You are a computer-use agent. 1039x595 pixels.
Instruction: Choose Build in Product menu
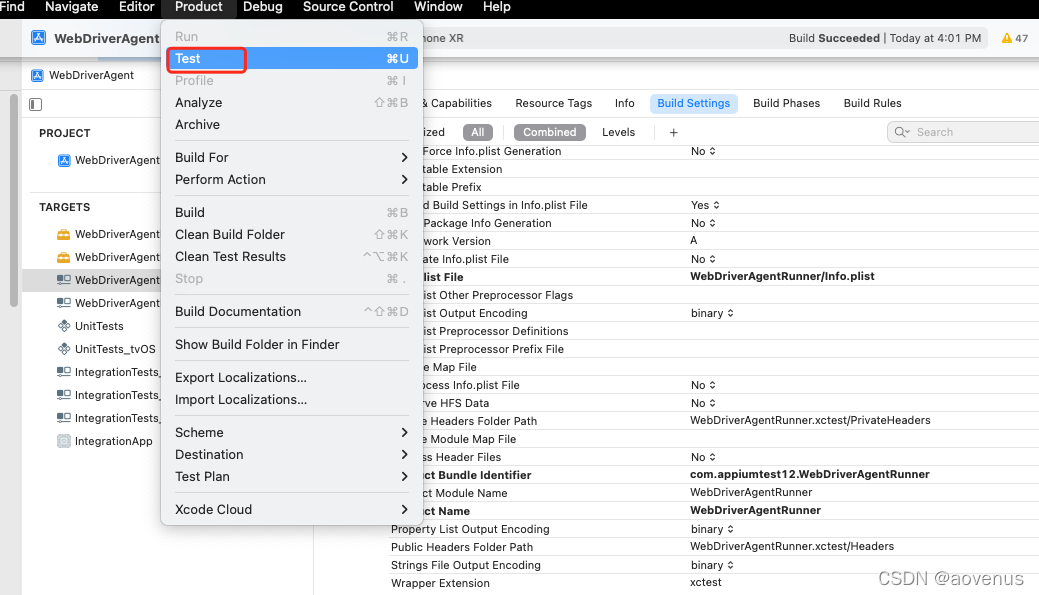pyautogui.click(x=292, y=213)
